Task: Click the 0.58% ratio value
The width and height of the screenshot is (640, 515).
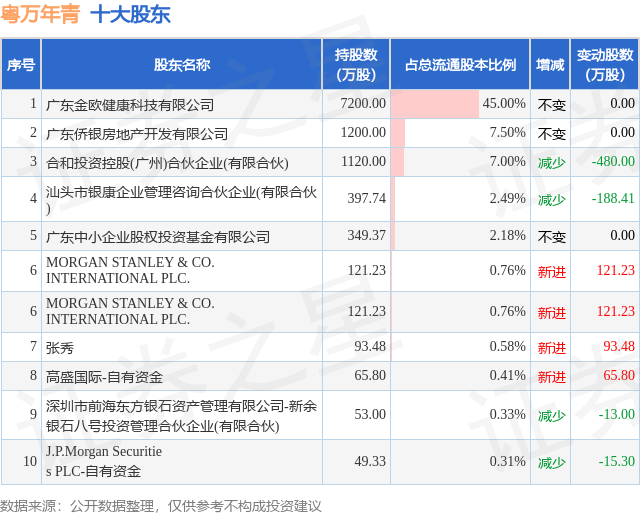Action: pos(507,346)
